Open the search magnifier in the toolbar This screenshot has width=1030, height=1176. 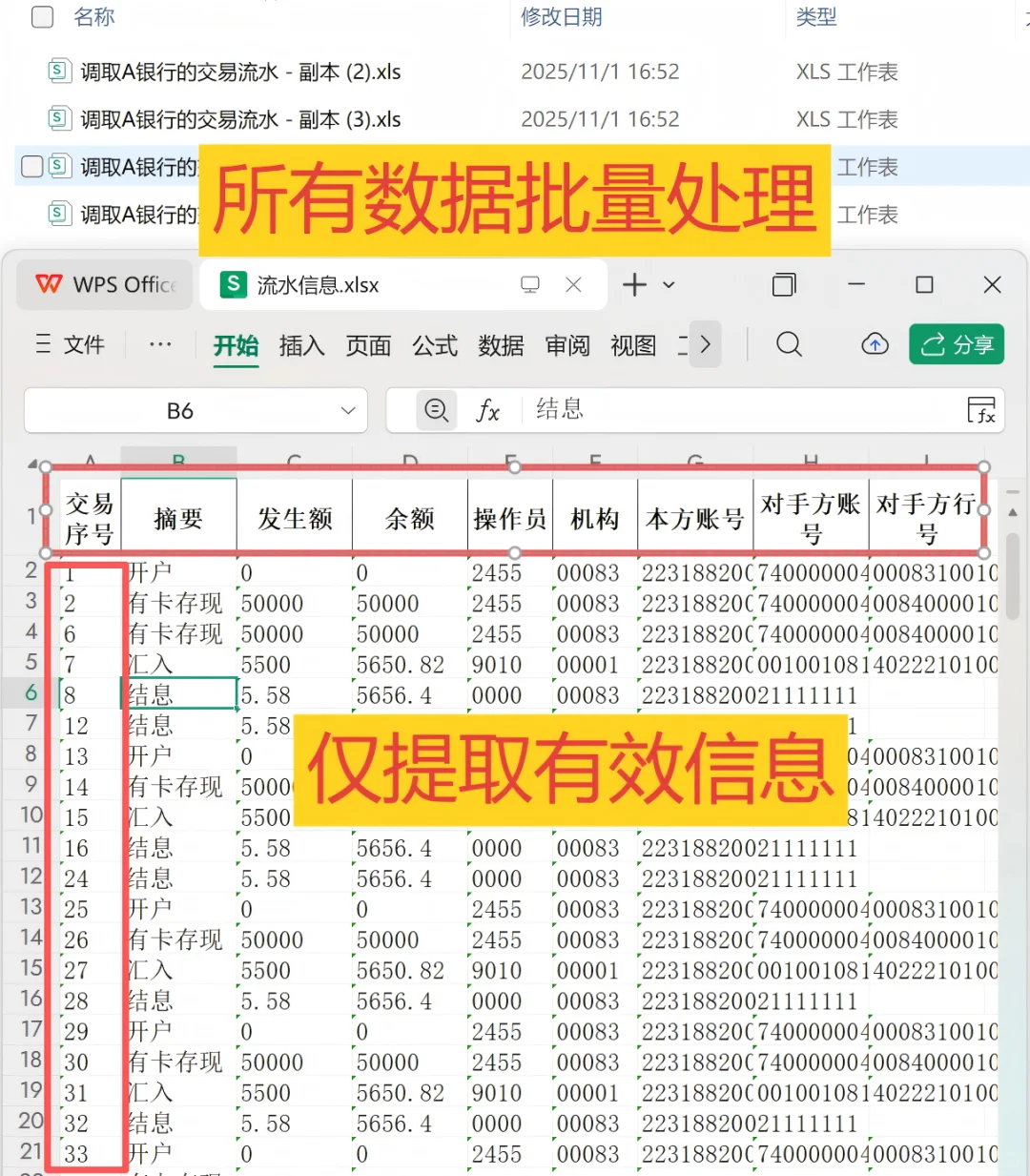(x=788, y=344)
